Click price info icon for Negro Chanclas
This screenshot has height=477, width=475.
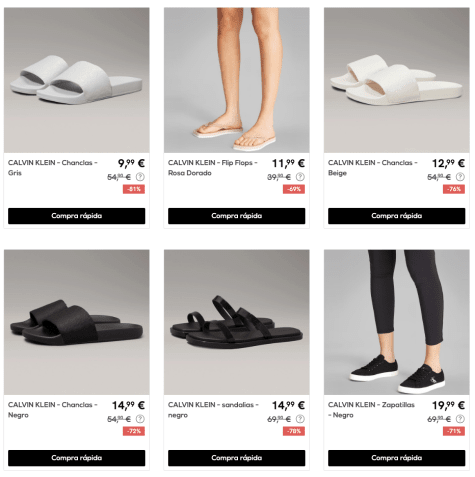(x=140, y=419)
